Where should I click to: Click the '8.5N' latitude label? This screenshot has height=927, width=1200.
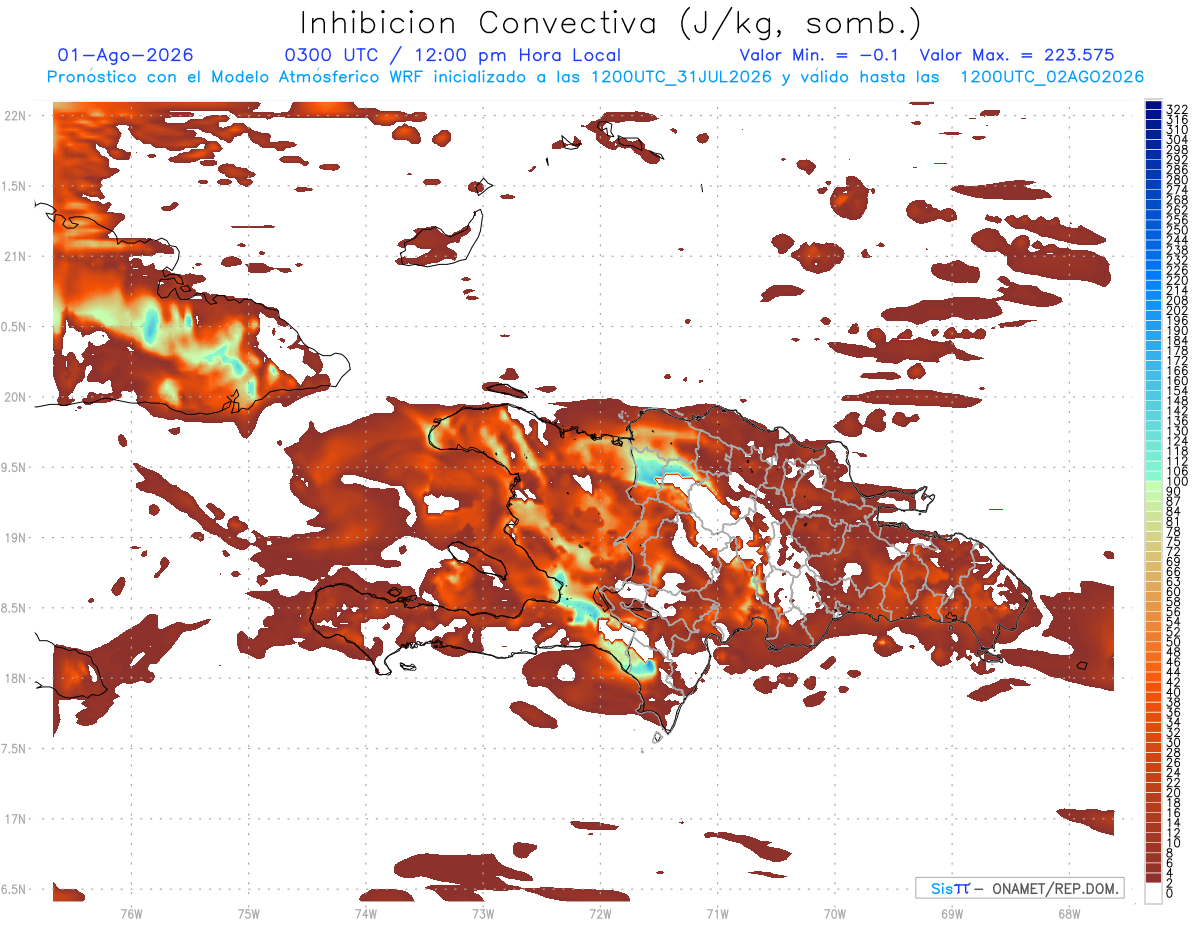pyautogui.click(x=13, y=608)
